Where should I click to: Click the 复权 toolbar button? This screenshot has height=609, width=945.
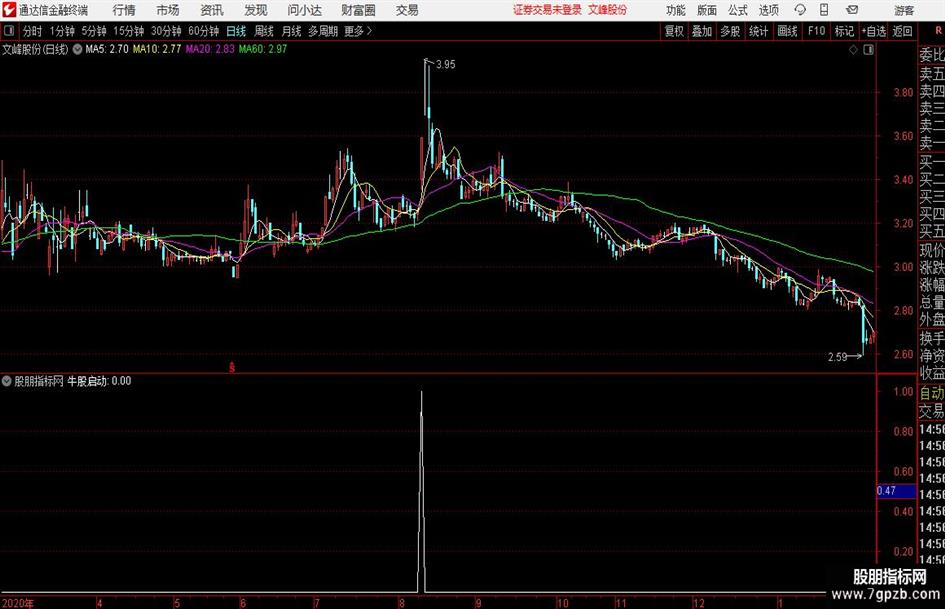[674, 31]
